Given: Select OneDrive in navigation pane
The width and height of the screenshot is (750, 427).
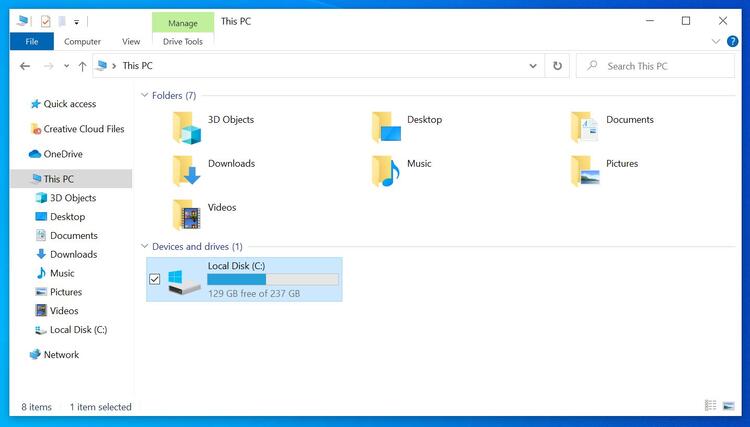Looking at the screenshot, I should pos(55,154).
